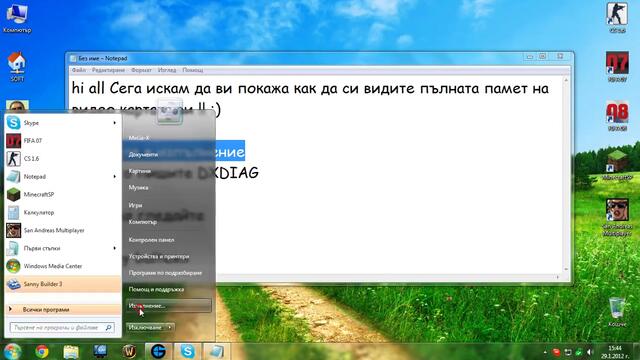The height and width of the screenshot is (360, 640).
Task: Expand the Първи стъпки submenu arrow
Action: pyautogui.click(x=115, y=248)
